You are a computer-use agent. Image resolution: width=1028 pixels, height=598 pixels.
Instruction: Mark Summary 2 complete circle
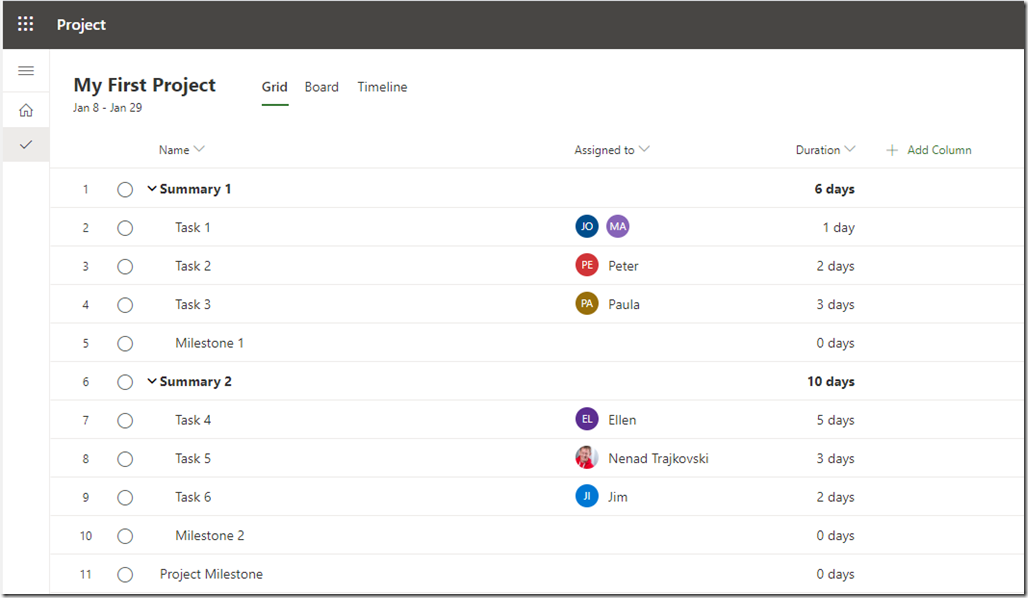click(x=125, y=382)
